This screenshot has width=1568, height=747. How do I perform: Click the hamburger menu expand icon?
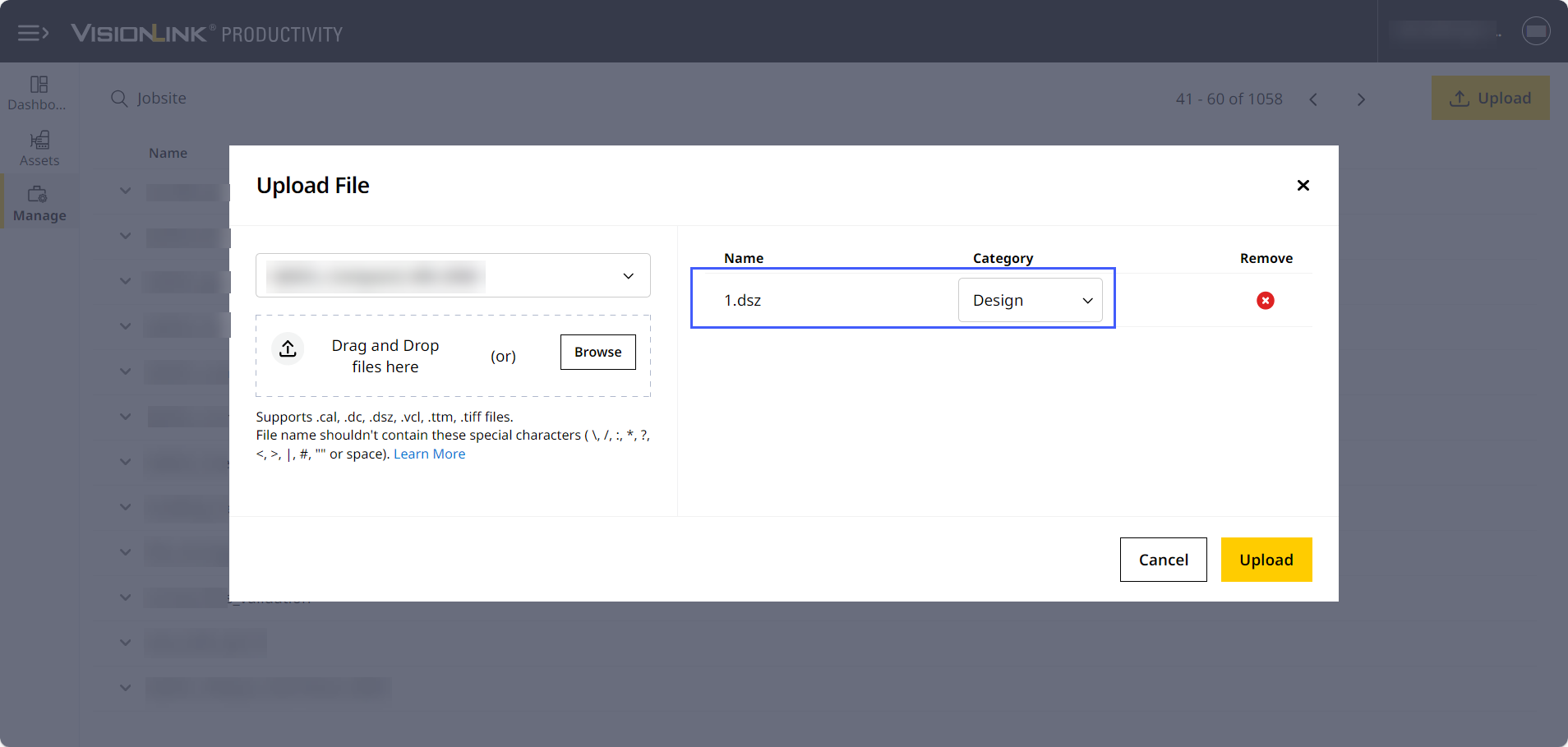[33, 33]
